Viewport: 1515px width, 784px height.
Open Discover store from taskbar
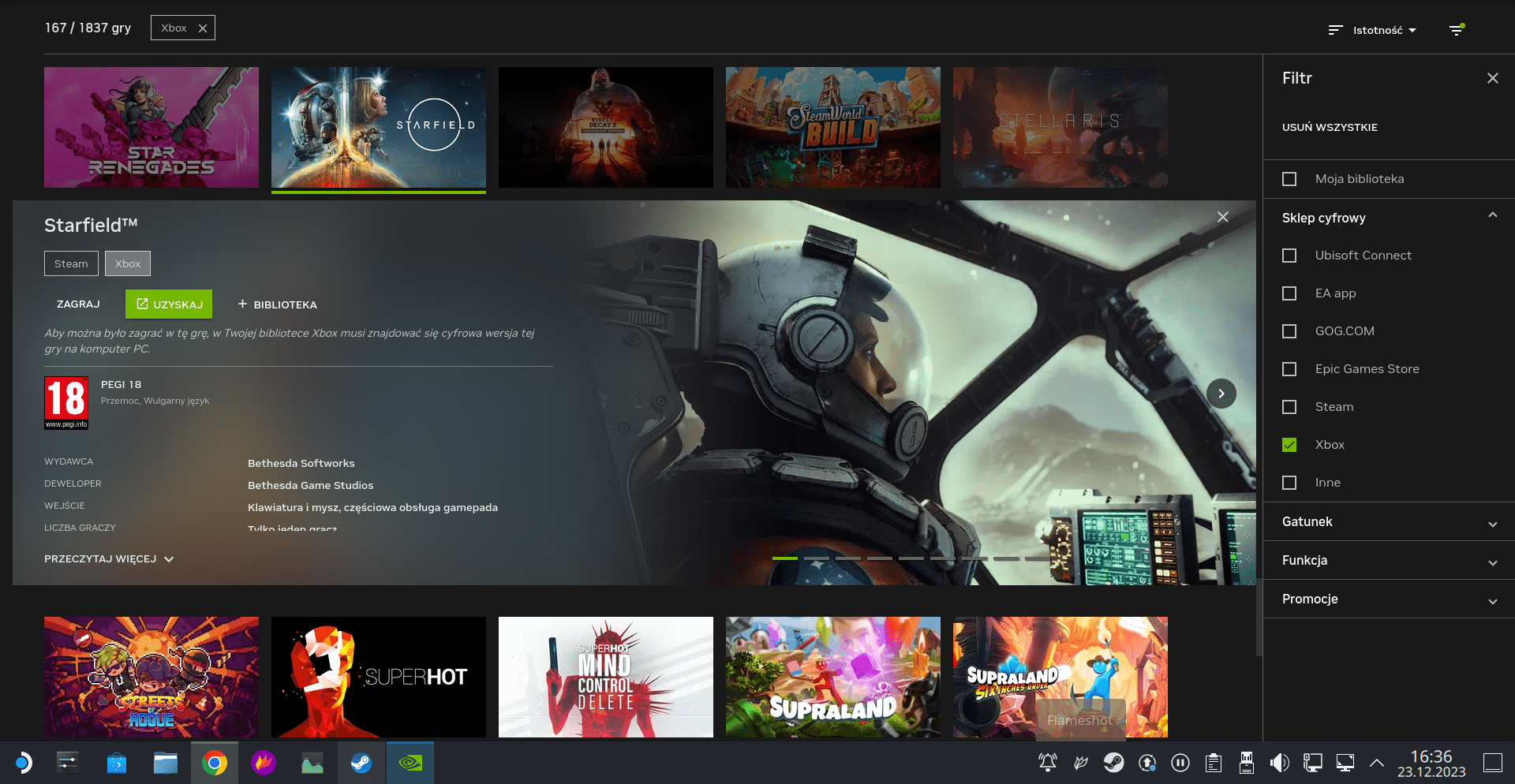point(117,763)
